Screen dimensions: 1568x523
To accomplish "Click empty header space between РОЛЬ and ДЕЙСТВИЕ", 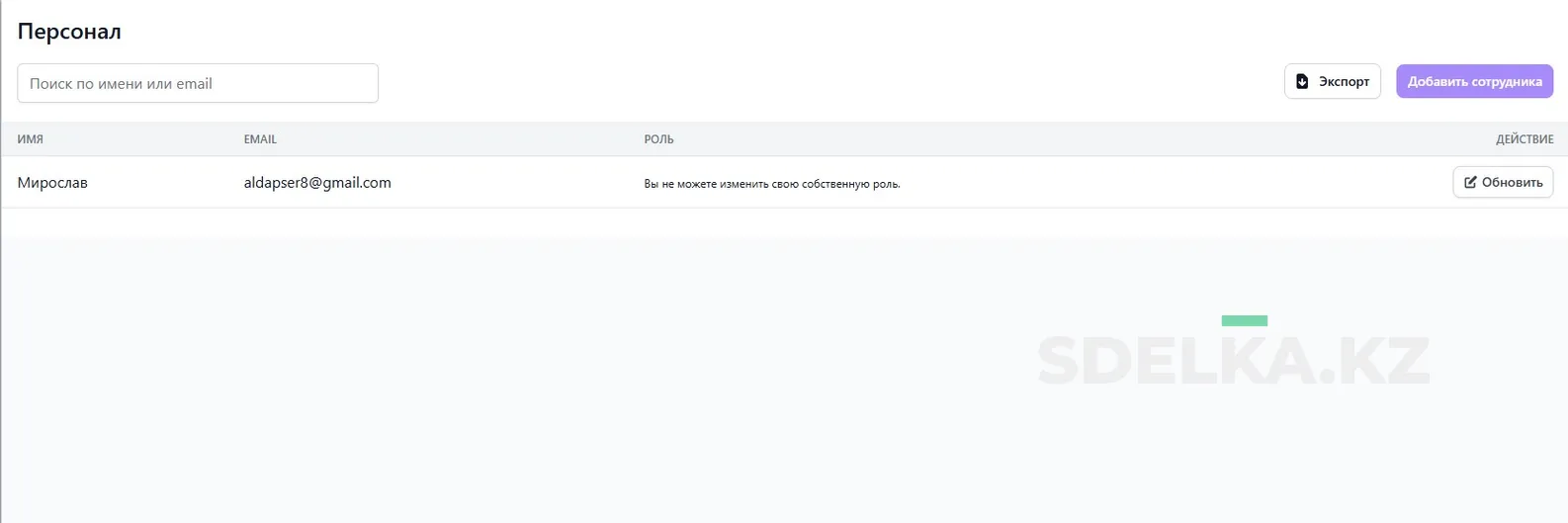I will [1088, 139].
